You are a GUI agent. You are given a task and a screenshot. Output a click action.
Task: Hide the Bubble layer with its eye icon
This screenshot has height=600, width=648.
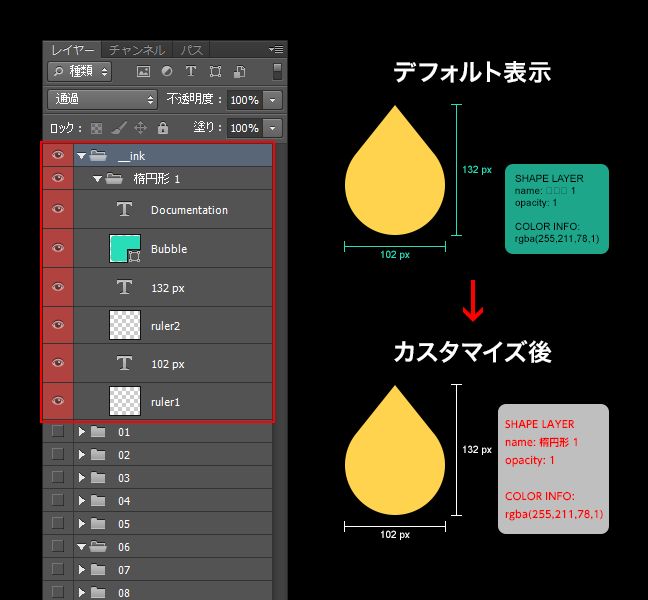58,248
